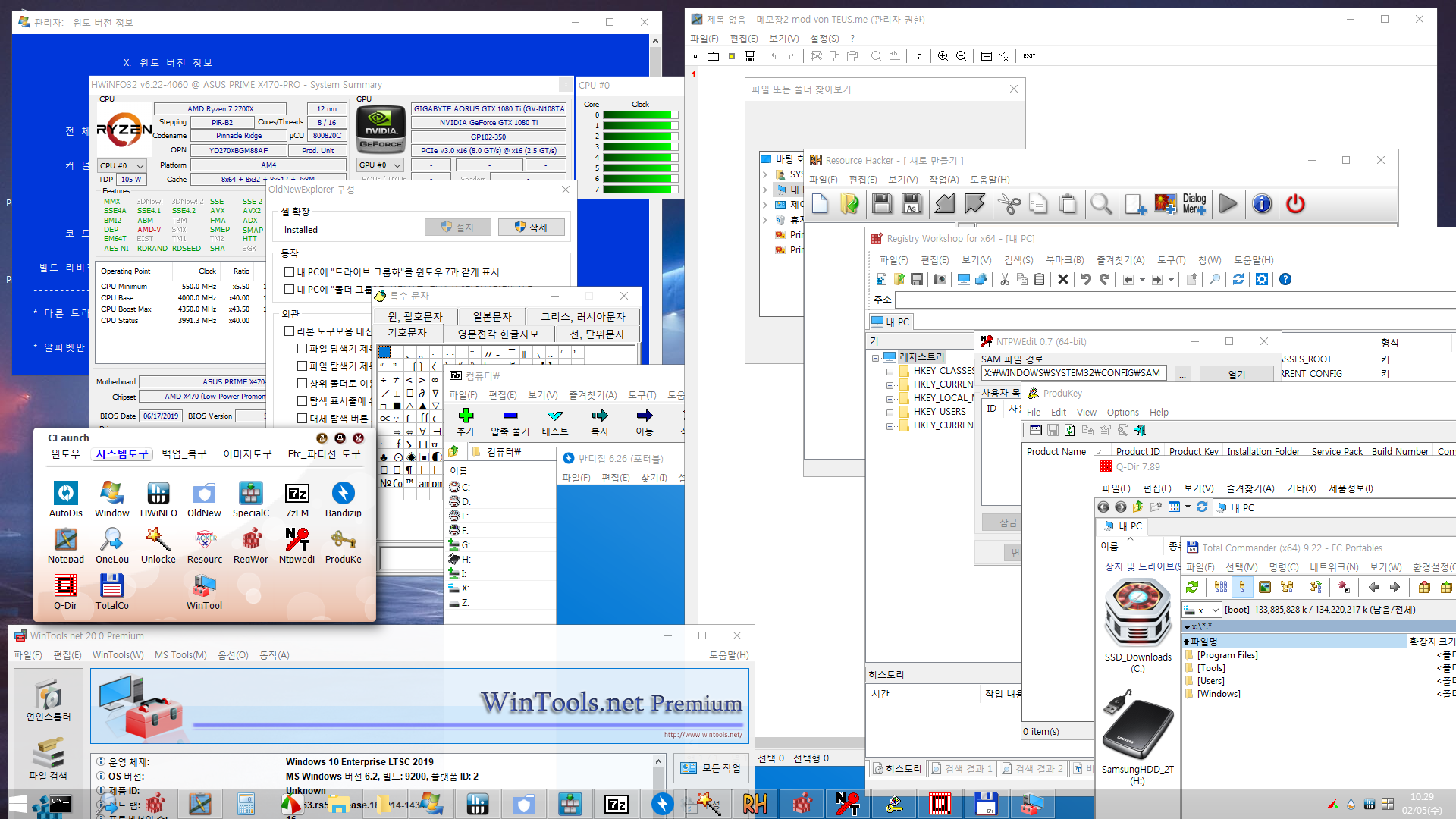The height and width of the screenshot is (819, 1456).
Task: Check the ribbon toolbar replacement option
Action: click(289, 331)
